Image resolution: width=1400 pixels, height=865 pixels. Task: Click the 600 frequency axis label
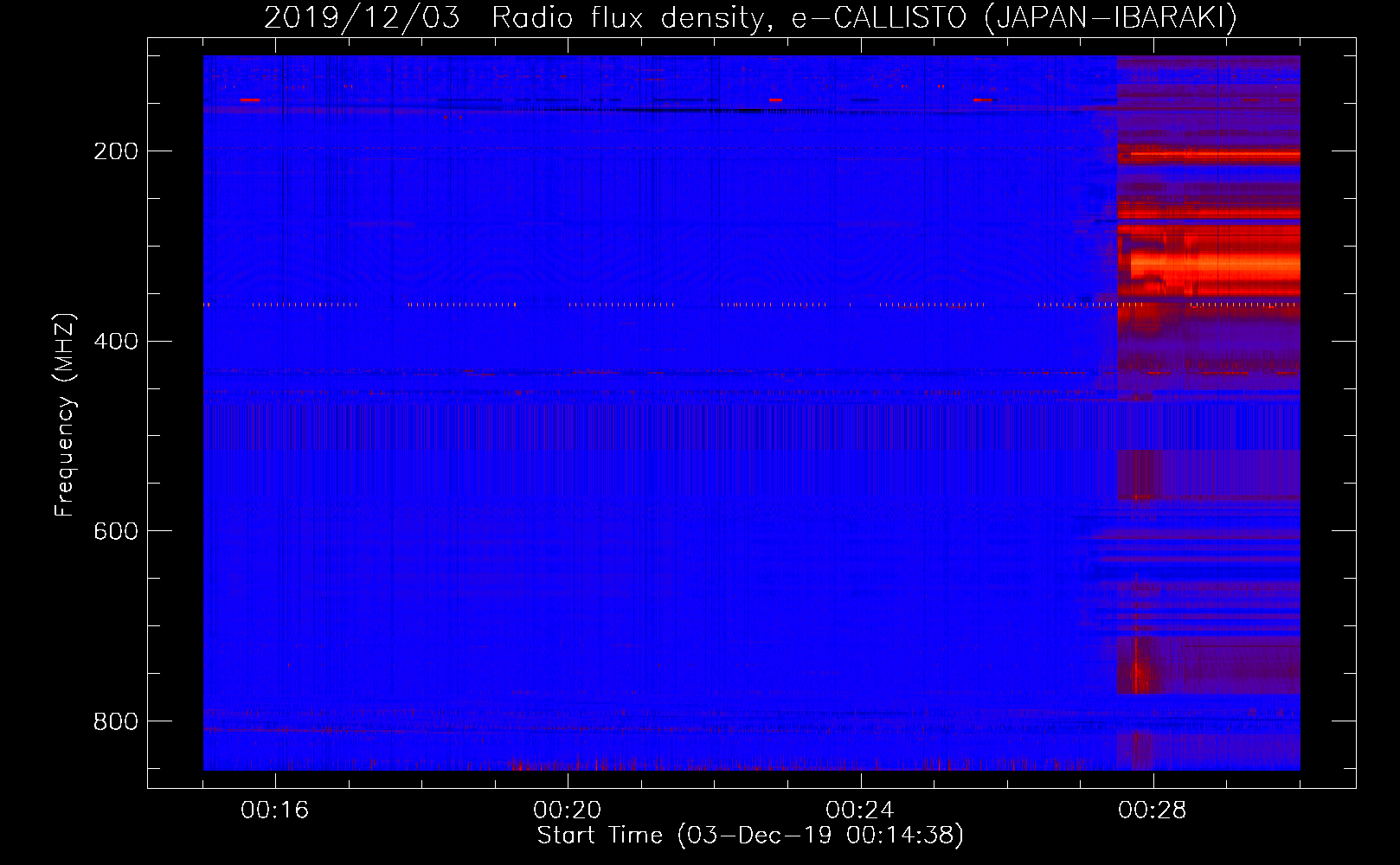pos(116,531)
